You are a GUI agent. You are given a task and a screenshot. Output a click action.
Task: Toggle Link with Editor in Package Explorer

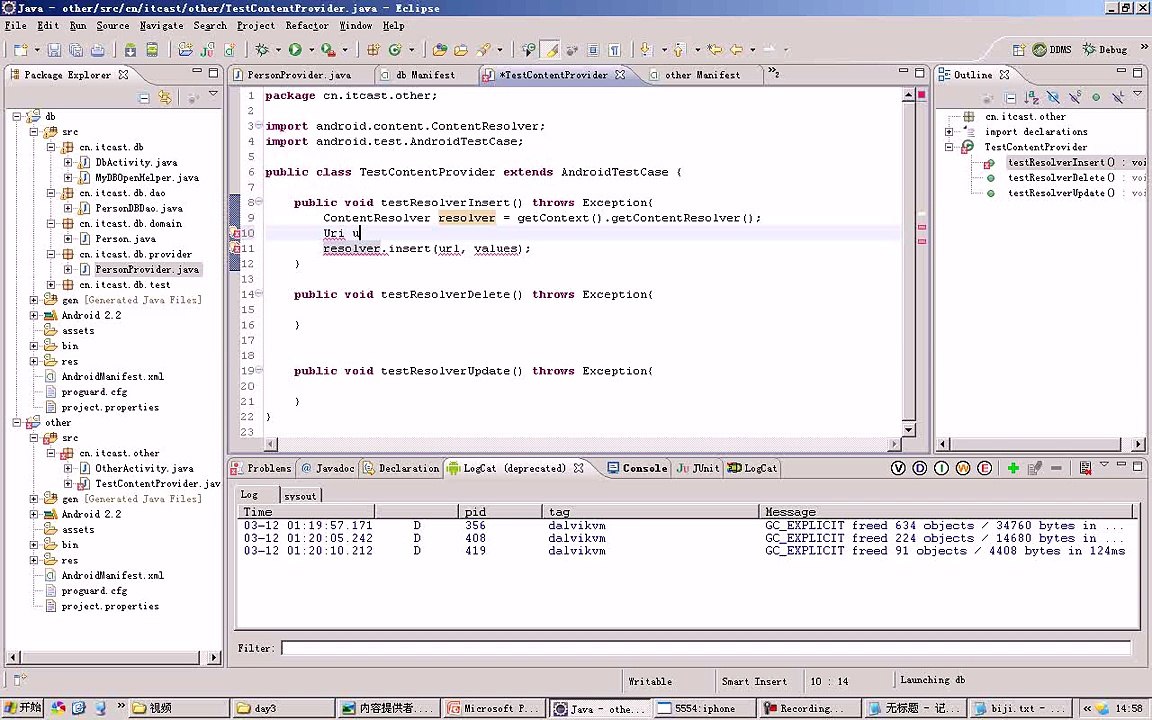(x=165, y=98)
